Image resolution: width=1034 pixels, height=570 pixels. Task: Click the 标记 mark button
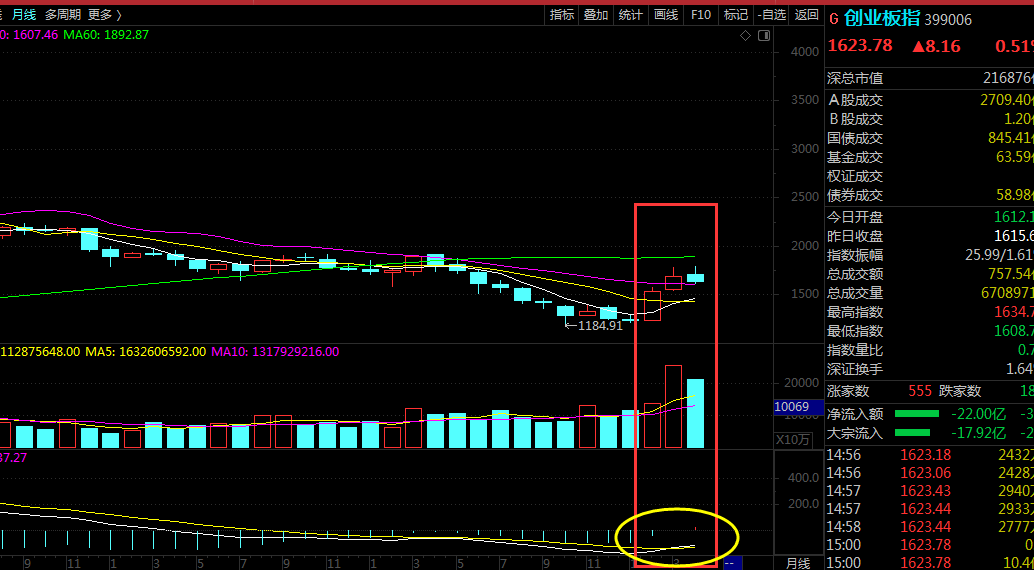tap(735, 15)
